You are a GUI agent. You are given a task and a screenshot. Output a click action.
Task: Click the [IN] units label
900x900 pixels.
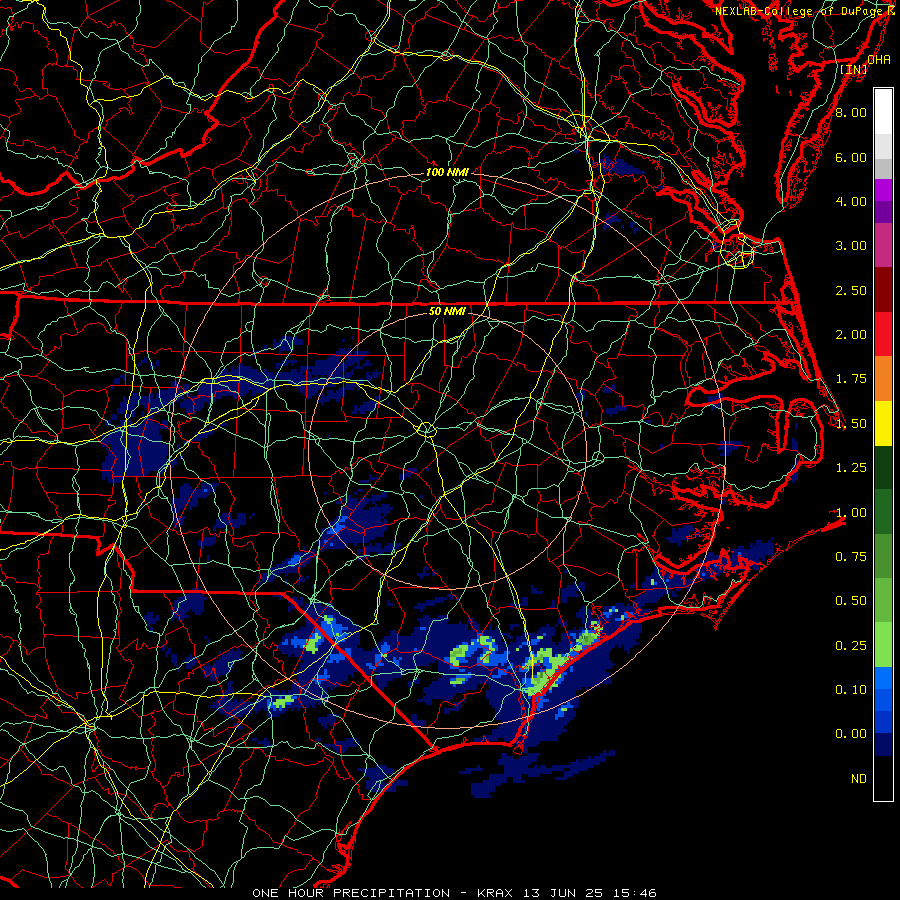click(854, 69)
